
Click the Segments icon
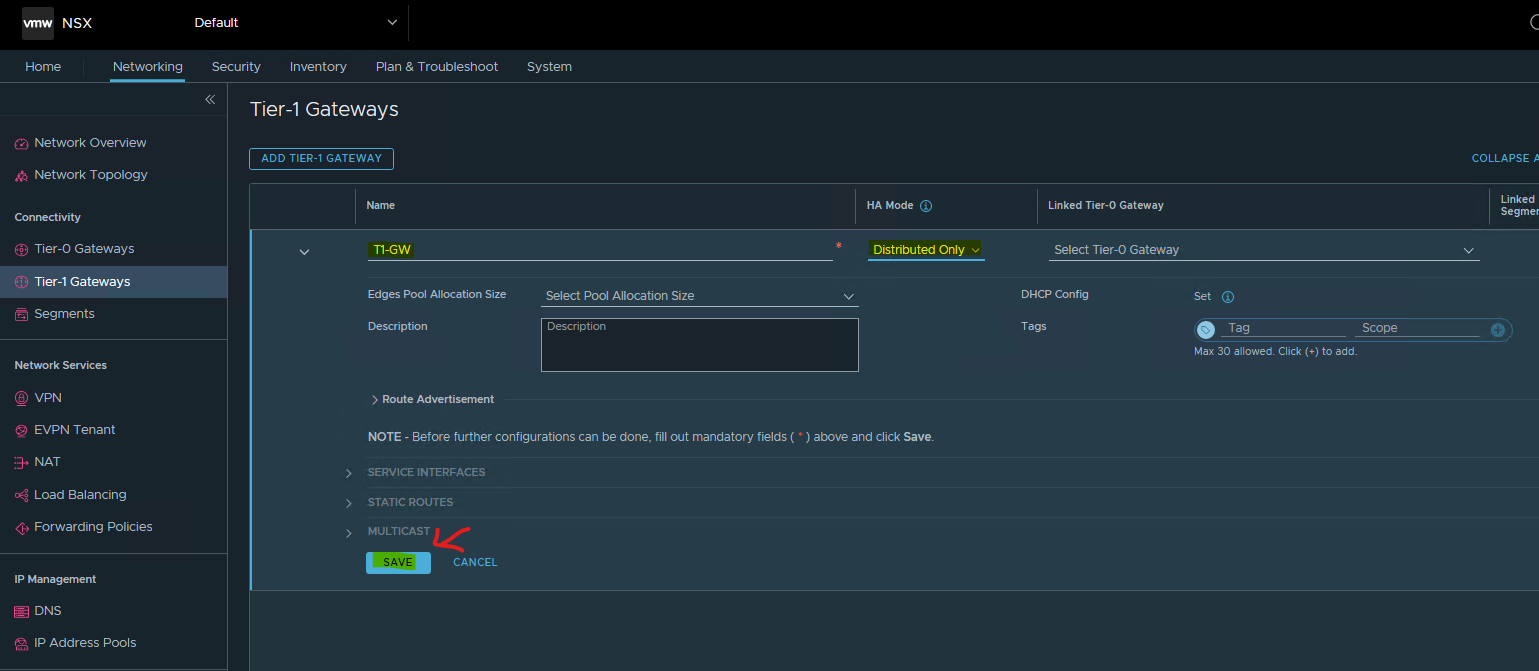22,315
